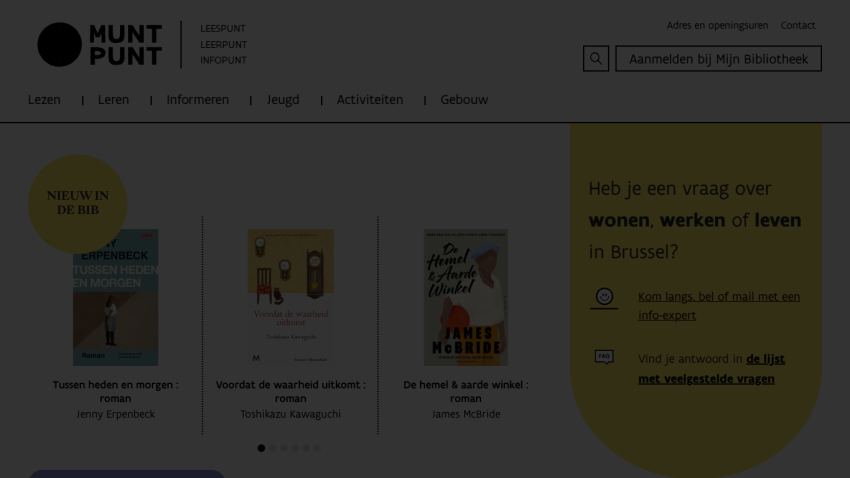Select the fourth carousel dot
Image resolution: width=850 pixels, height=478 pixels.
pyautogui.click(x=295, y=448)
